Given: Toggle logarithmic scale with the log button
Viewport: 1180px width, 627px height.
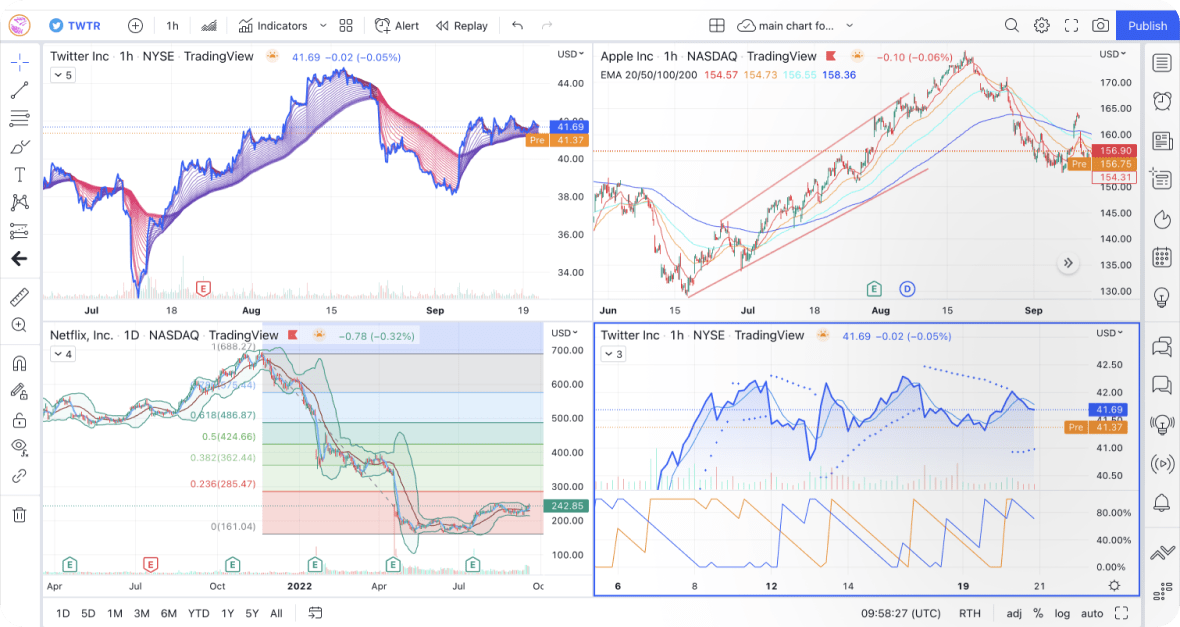Looking at the screenshot, I should click(x=1061, y=613).
